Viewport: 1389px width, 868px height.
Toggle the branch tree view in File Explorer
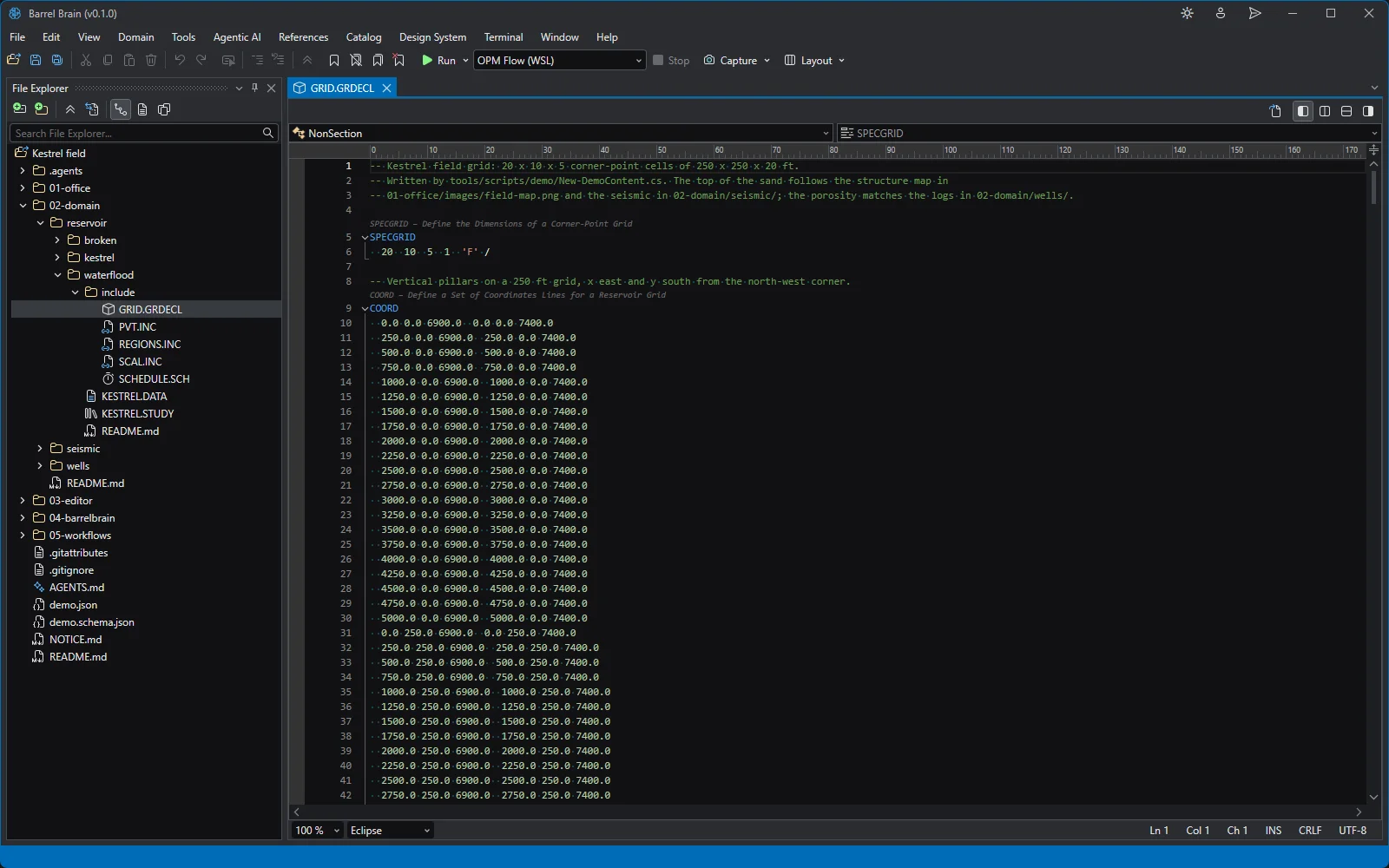coord(121,109)
